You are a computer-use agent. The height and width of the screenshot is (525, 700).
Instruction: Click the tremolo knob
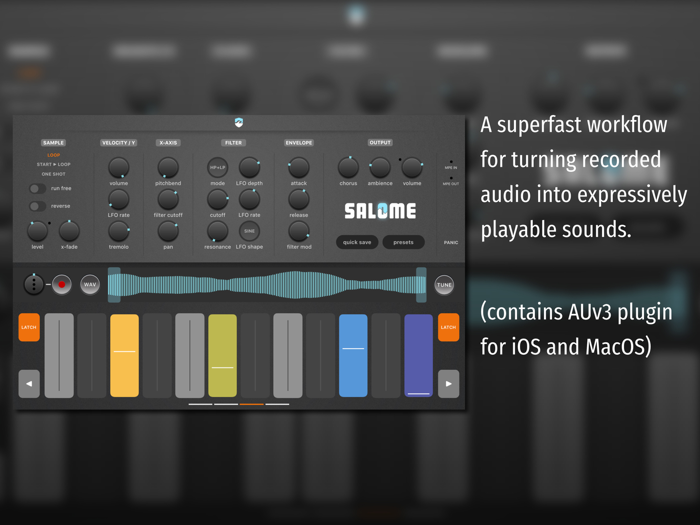119,231
